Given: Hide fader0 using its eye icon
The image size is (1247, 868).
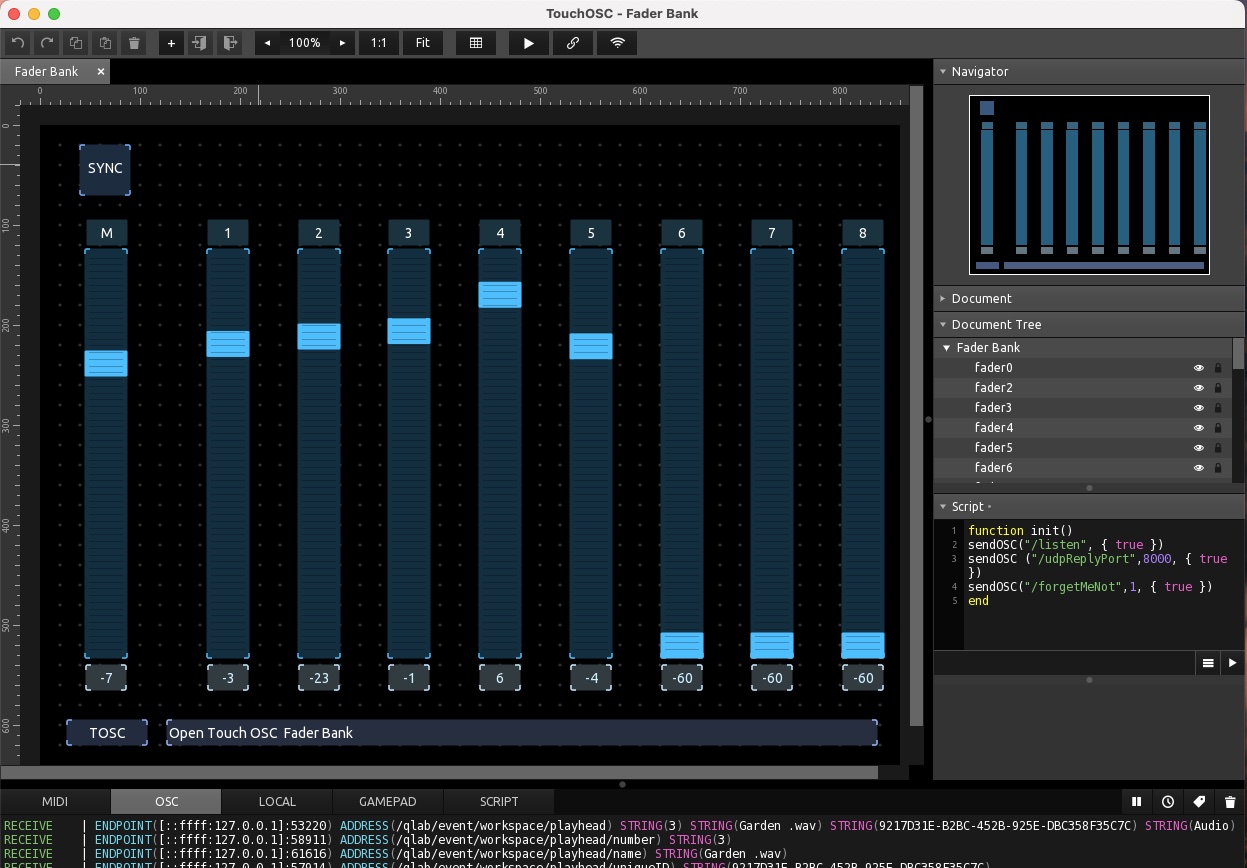Looking at the screenshot, I should coord(1198,368).
